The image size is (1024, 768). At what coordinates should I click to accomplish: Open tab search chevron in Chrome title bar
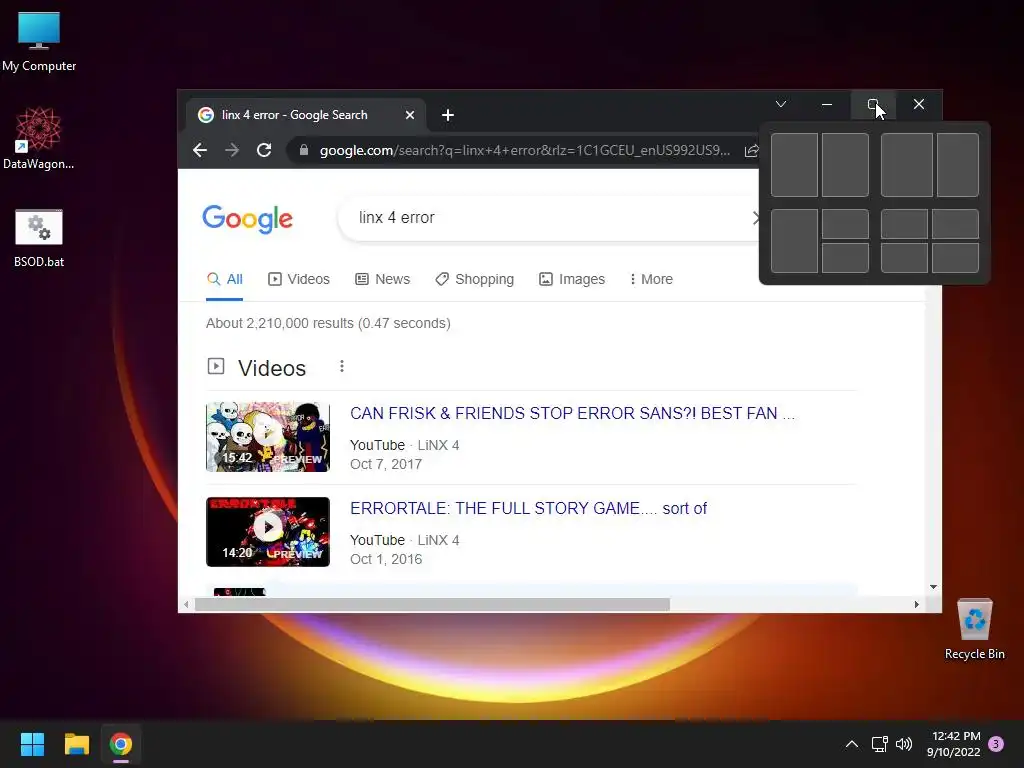[x=780, y=104]
